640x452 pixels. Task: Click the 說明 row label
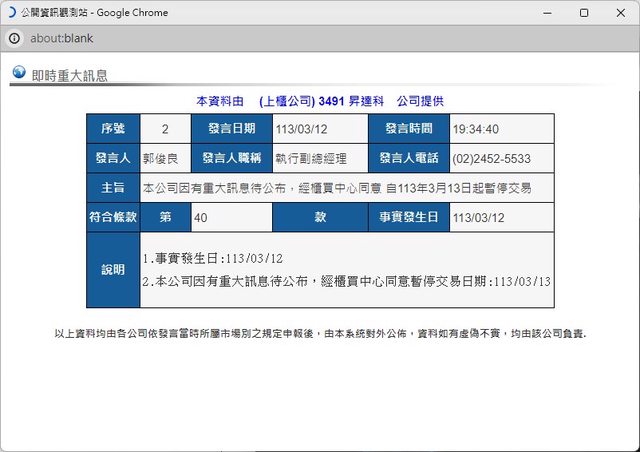(x=113, y=270)
